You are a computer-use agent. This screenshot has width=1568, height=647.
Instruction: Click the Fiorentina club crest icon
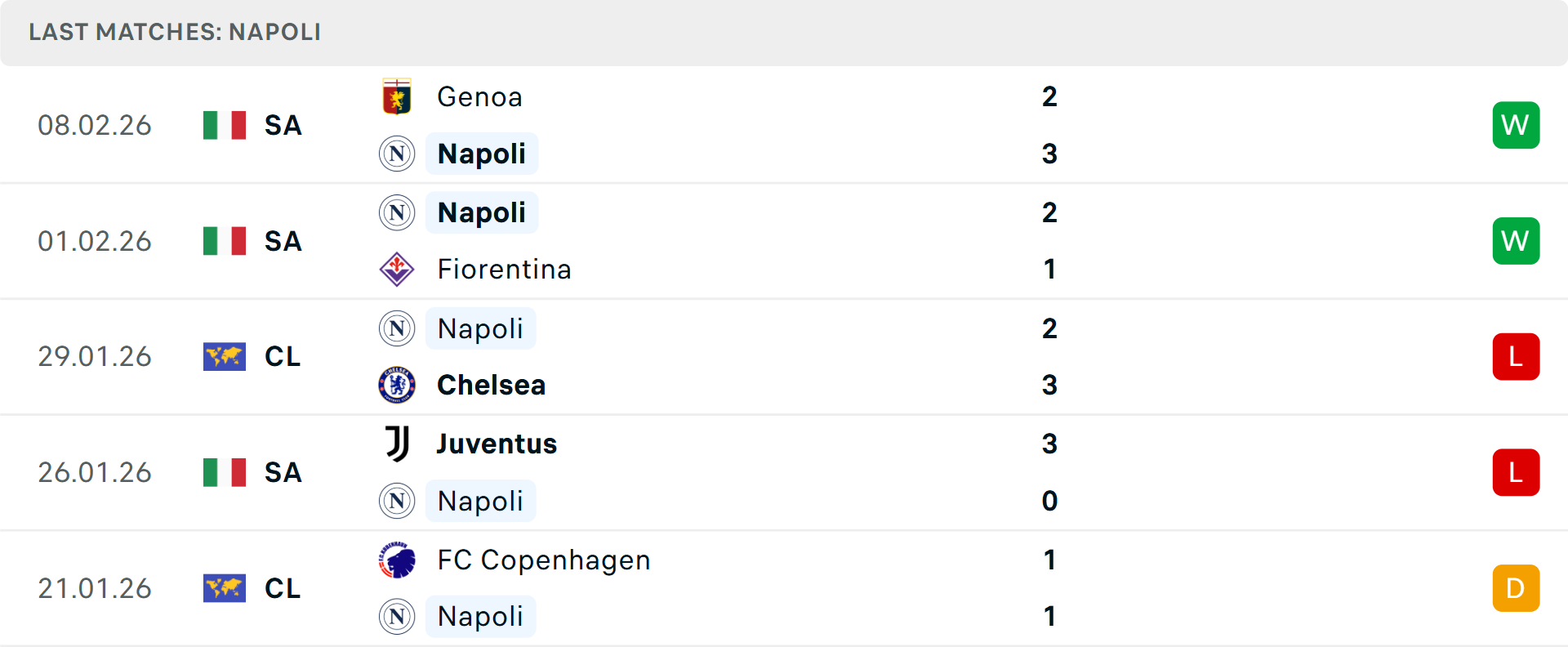coord(397,269)
